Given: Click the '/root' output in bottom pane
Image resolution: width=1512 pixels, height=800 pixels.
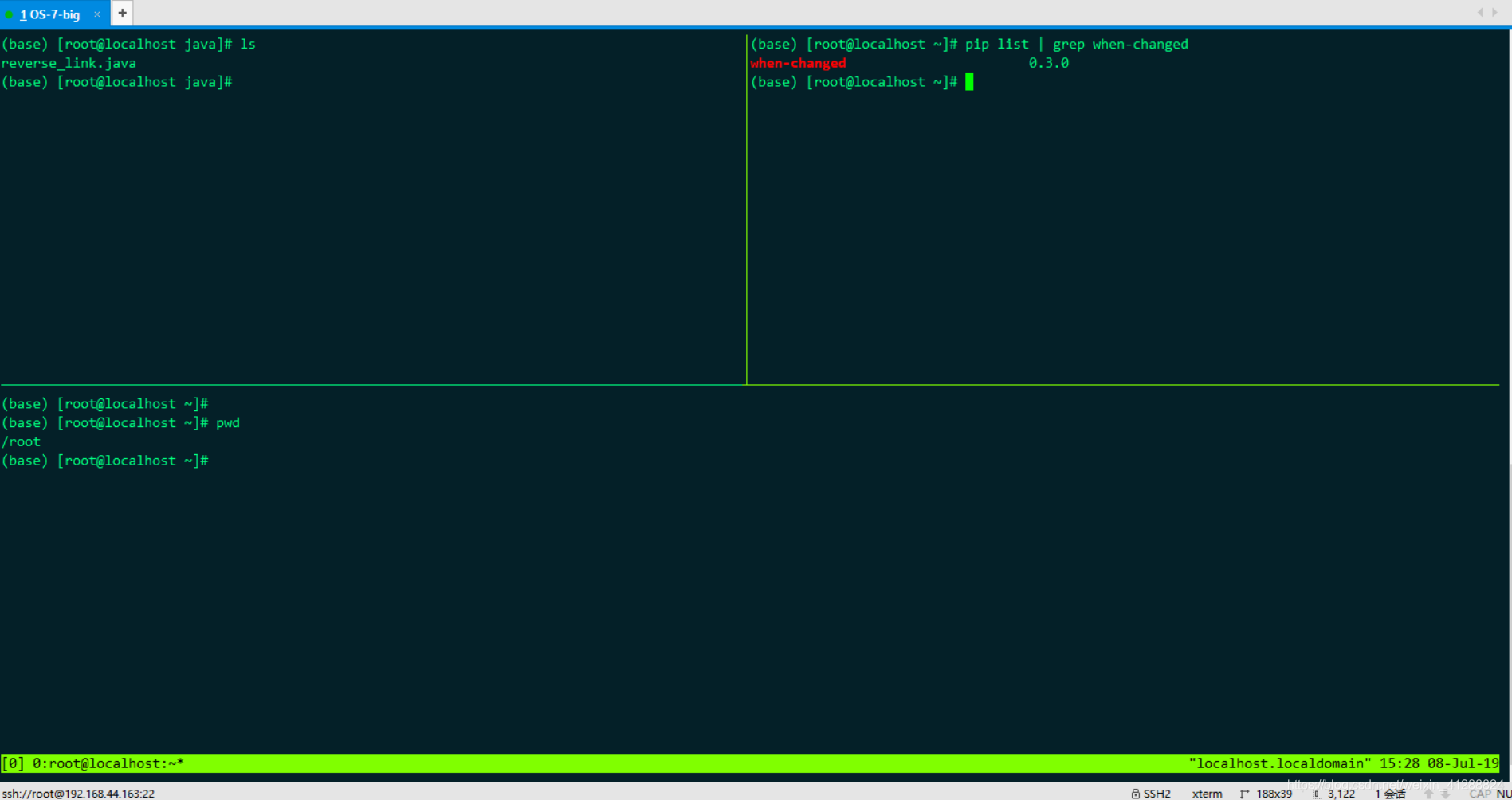Looking at the screenshot, I should 21,441.
